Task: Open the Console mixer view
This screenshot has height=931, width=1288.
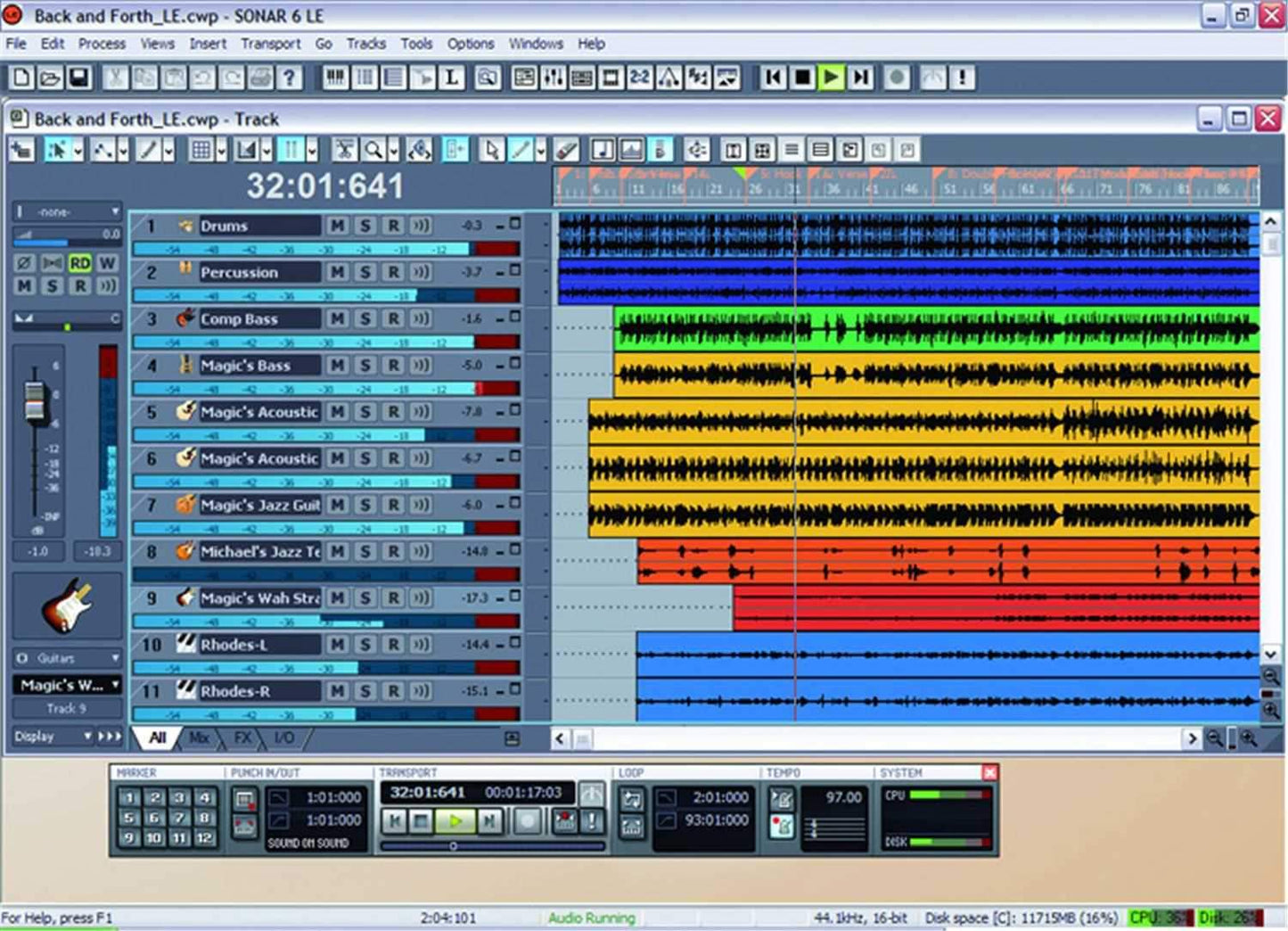Action: tap(553, 78)
